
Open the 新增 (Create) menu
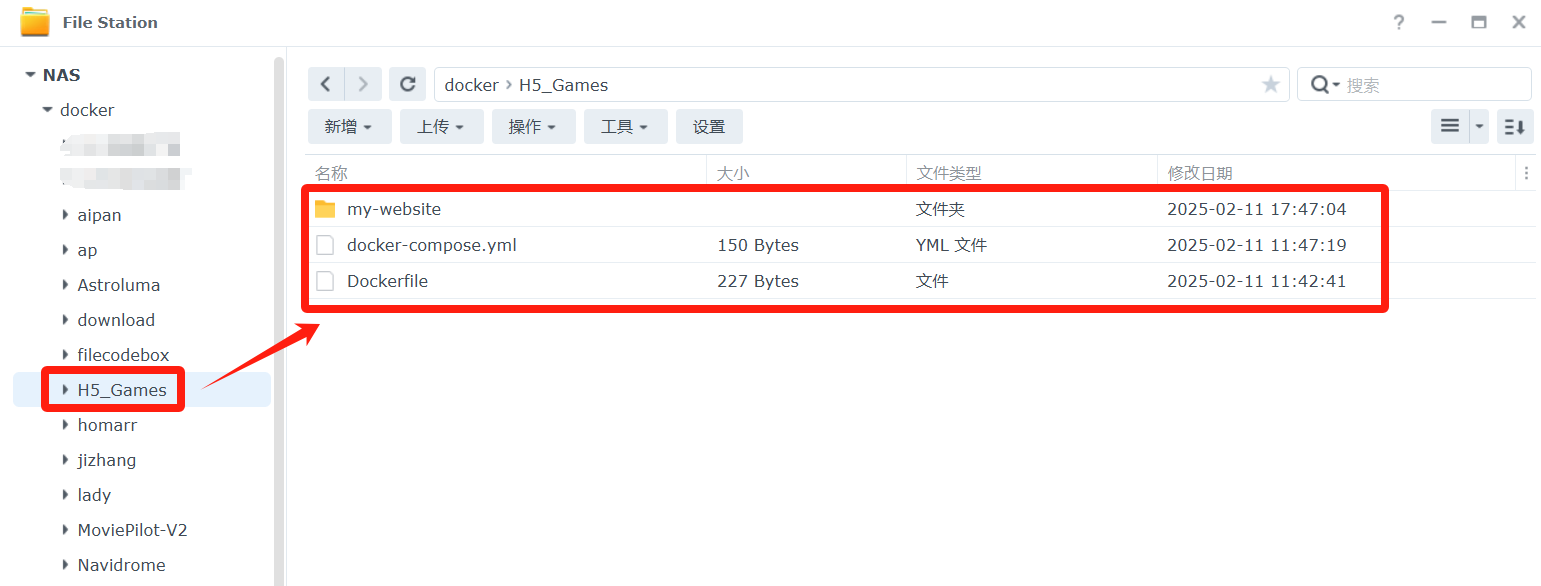(349, 127)
